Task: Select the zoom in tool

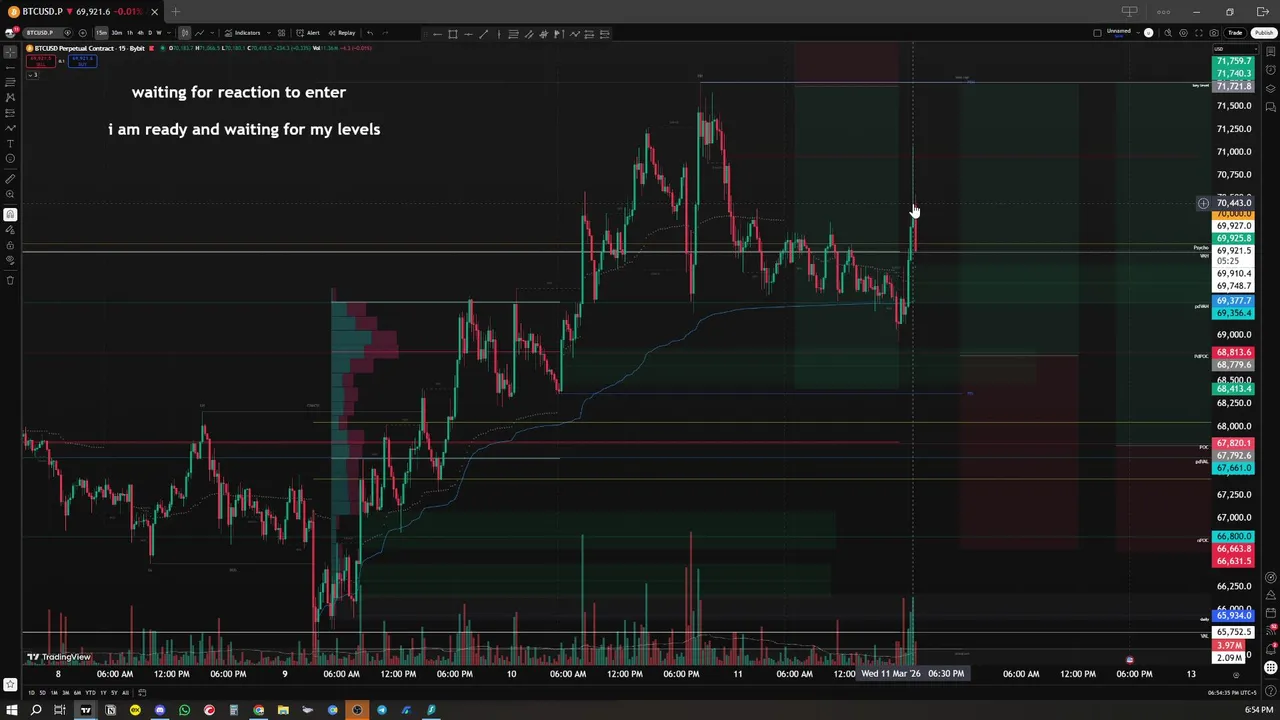Action: tap(10, 195)
